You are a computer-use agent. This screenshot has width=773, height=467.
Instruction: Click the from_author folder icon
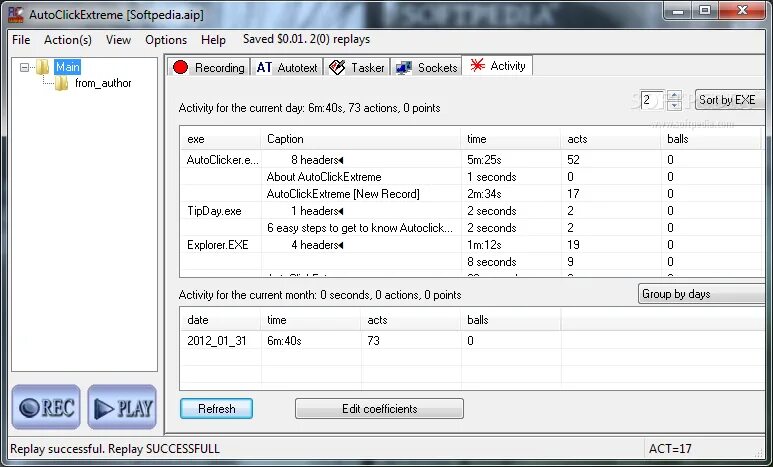tap(62, 83)
